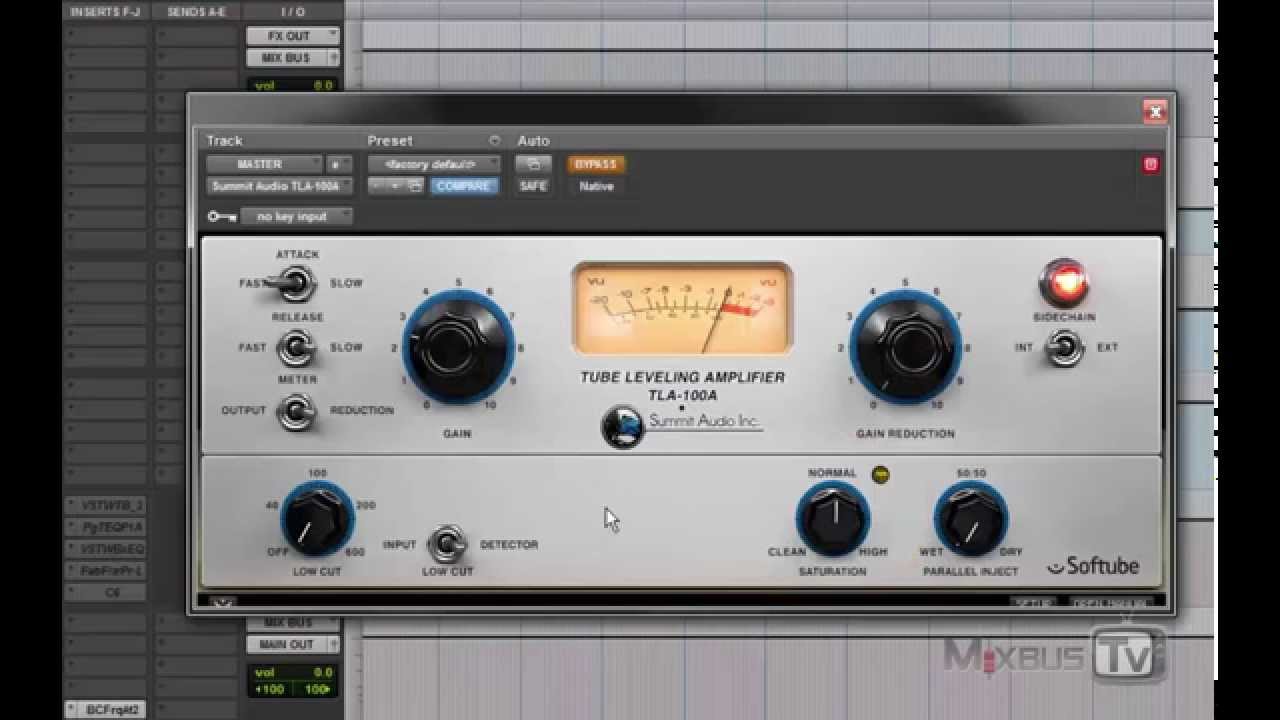Image resolution: width=1280 pixels, height=720 pixels.
Task: Click the GAIN knob
Action: pyautogui.click(x=458, y=348)
